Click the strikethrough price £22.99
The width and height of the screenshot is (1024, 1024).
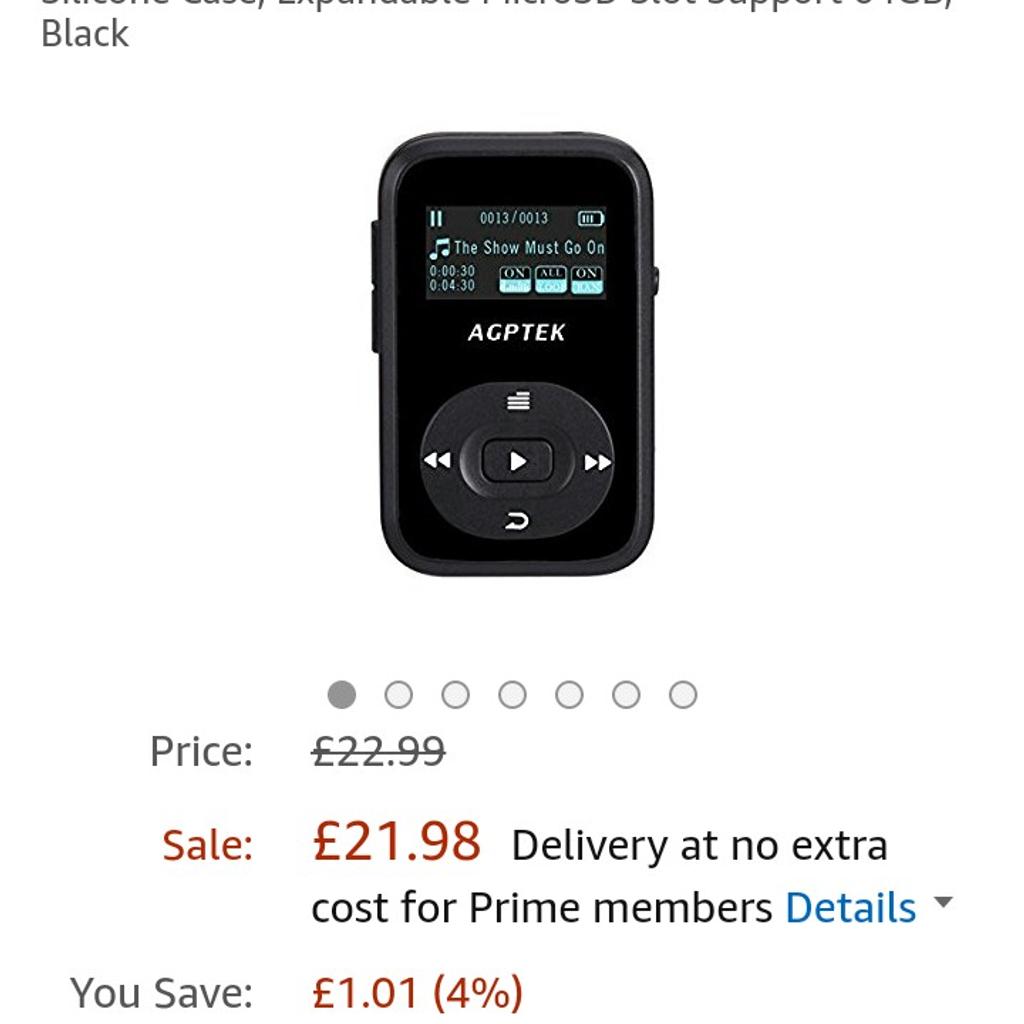coord(375,749)
